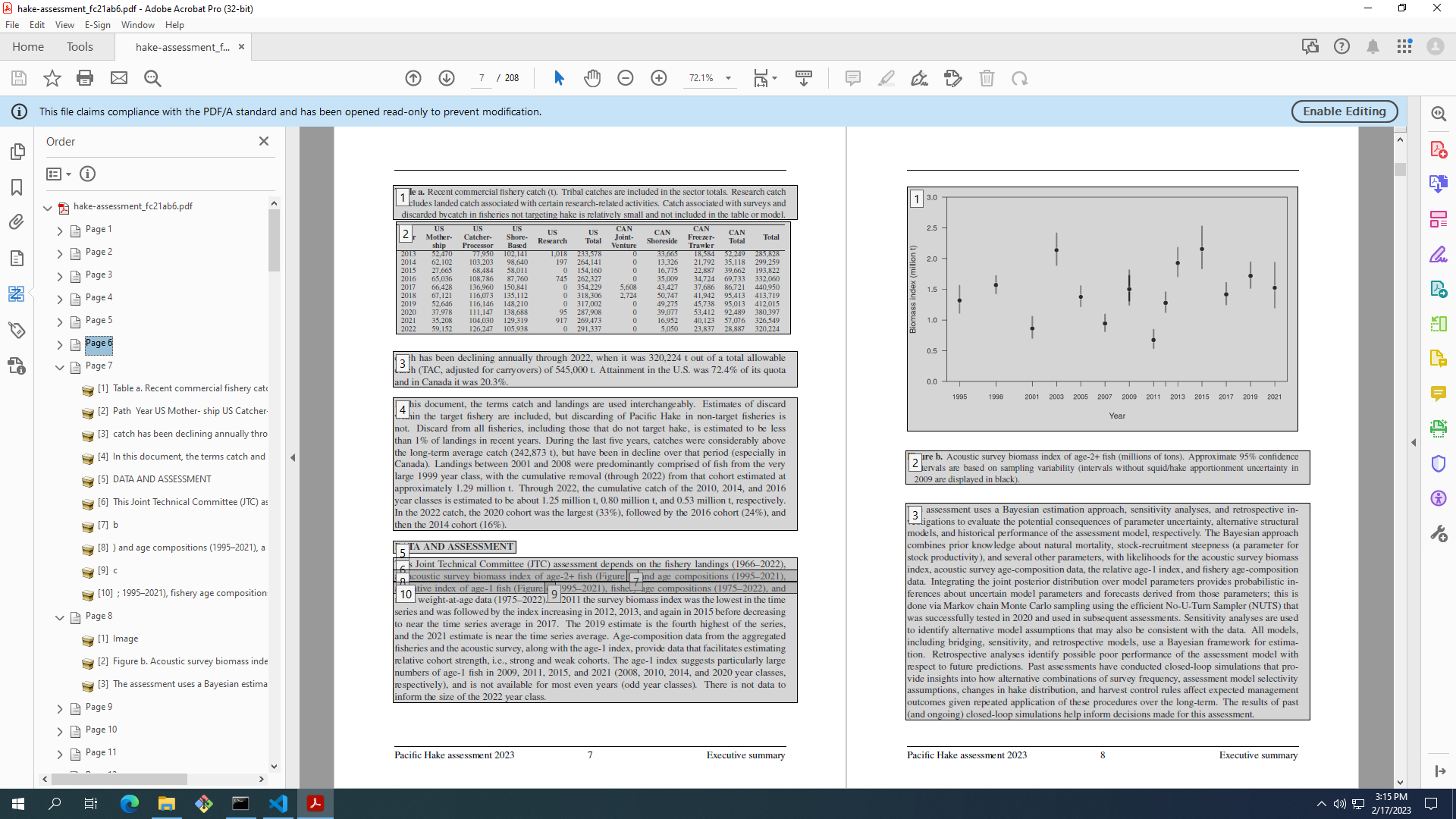The image size is (1456, 819).
Task: Open the Bookmarks panel
Action: [17, 187]
